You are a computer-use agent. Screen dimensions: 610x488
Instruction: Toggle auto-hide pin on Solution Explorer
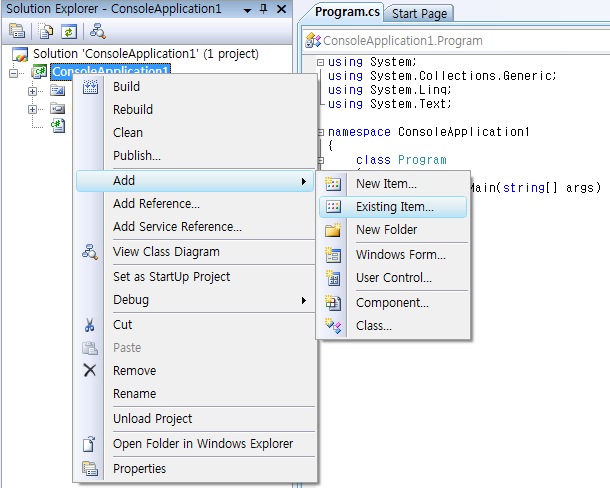264,9
